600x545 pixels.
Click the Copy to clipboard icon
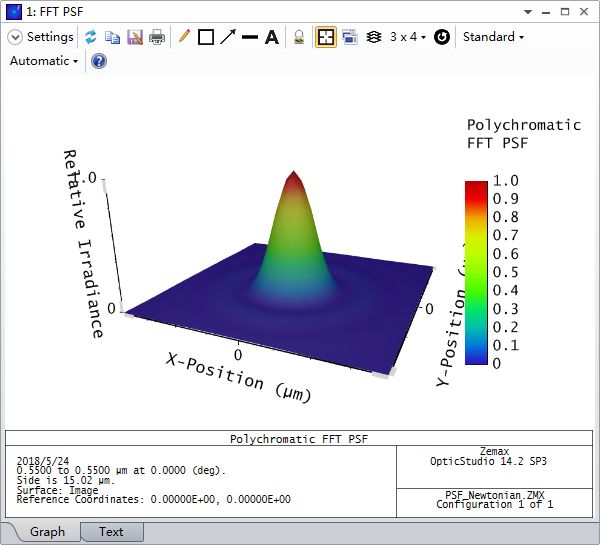pos(112,37)
